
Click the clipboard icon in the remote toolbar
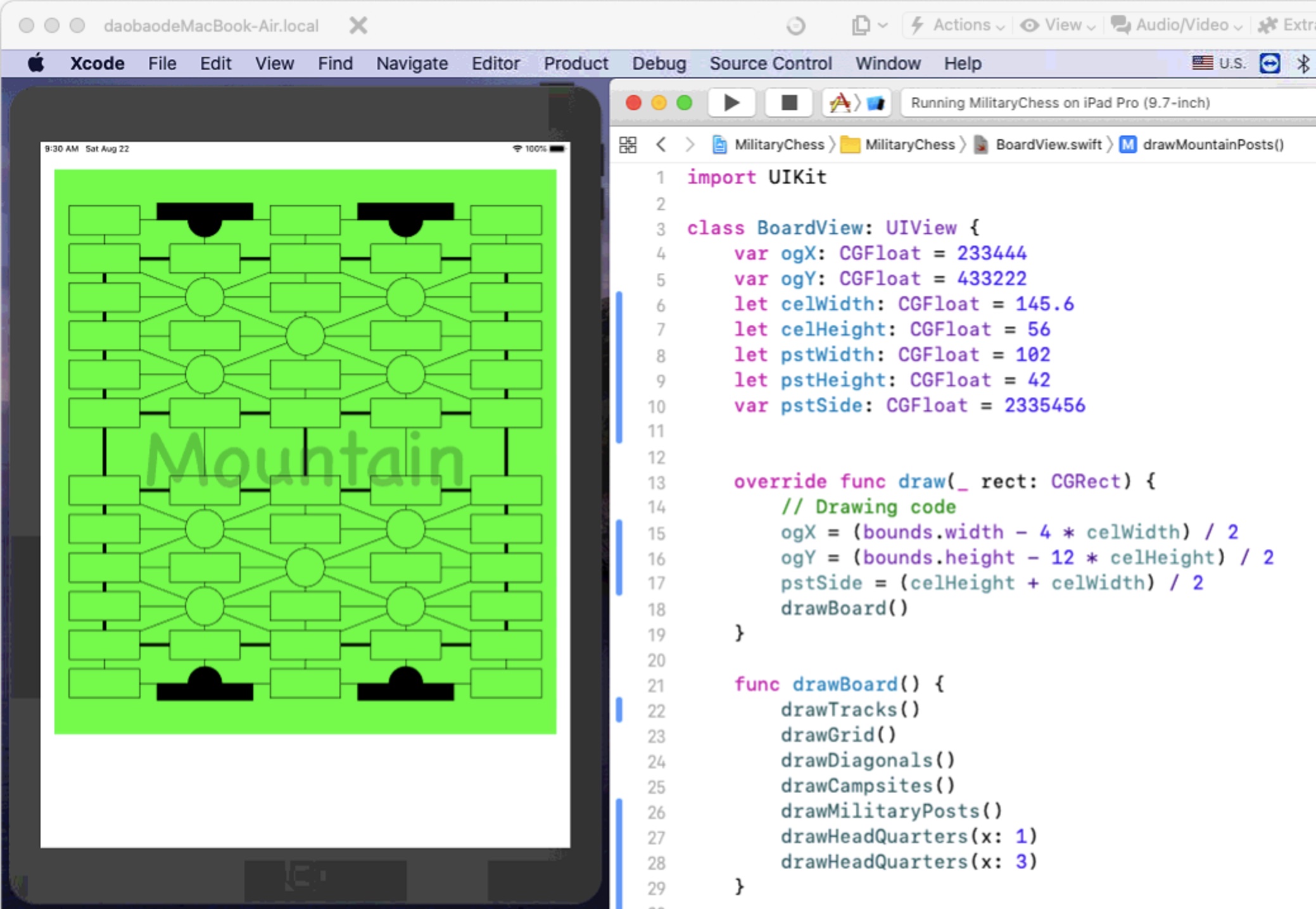click(862, 25)
